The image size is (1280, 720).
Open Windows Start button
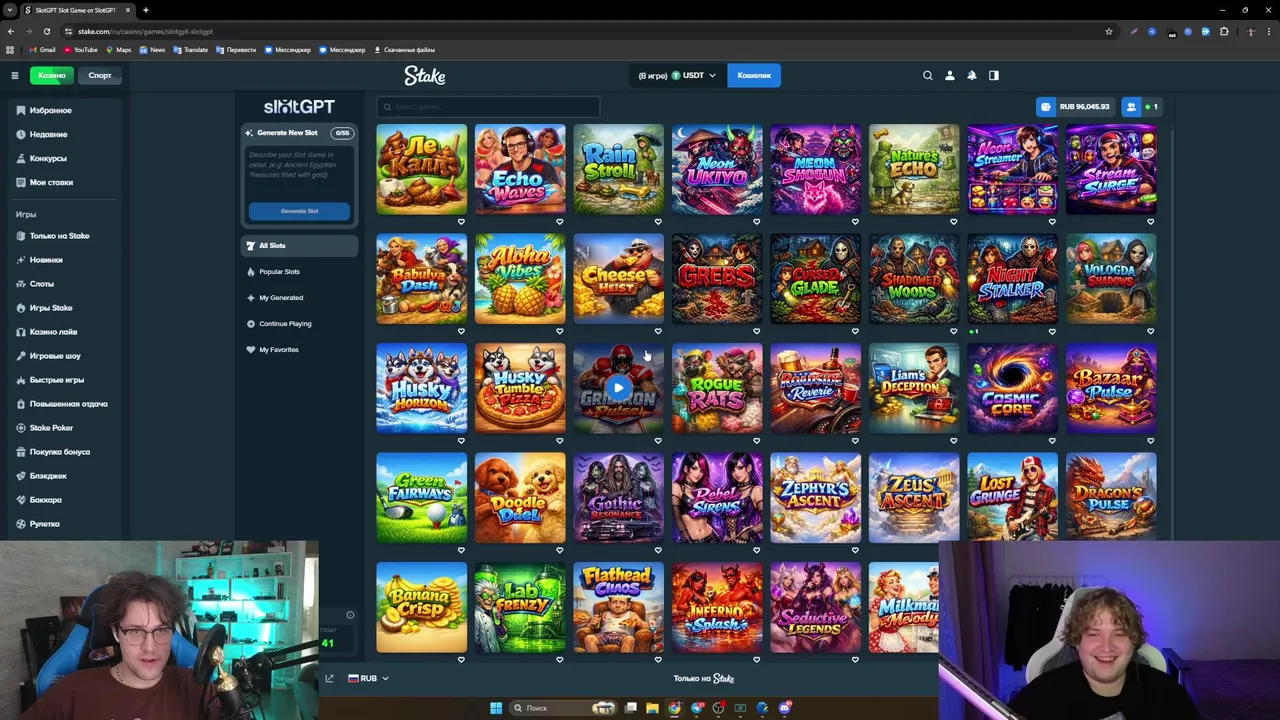(x=496, y=708)
